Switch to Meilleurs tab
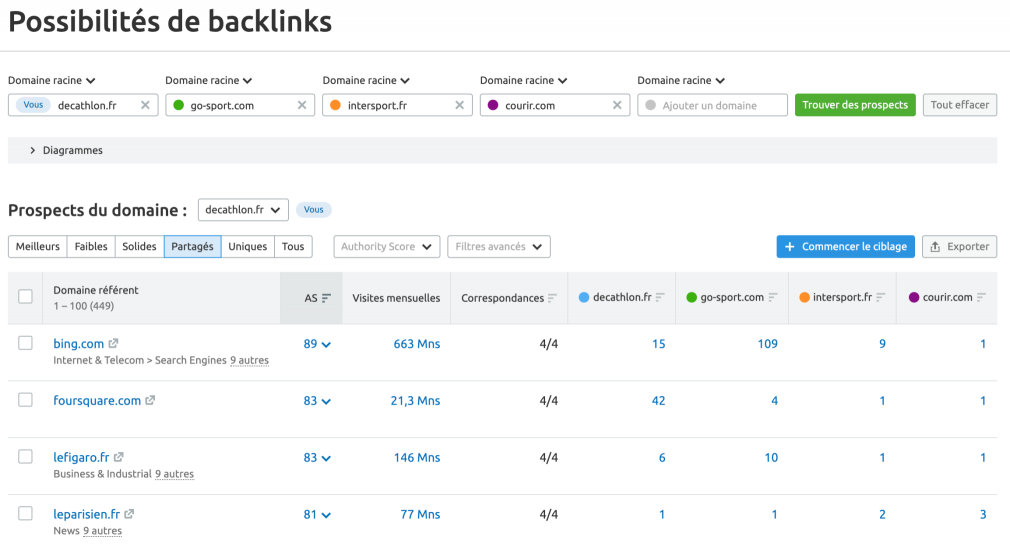Screen dimensions: 1010x547 tap(37, 247)
